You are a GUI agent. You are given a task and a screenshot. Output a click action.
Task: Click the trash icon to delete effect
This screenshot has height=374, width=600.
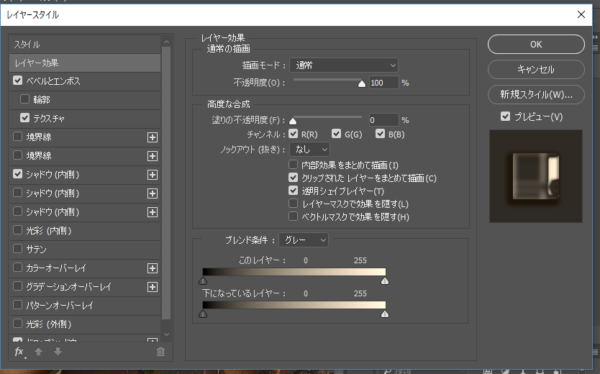click(x=161, y=352)
